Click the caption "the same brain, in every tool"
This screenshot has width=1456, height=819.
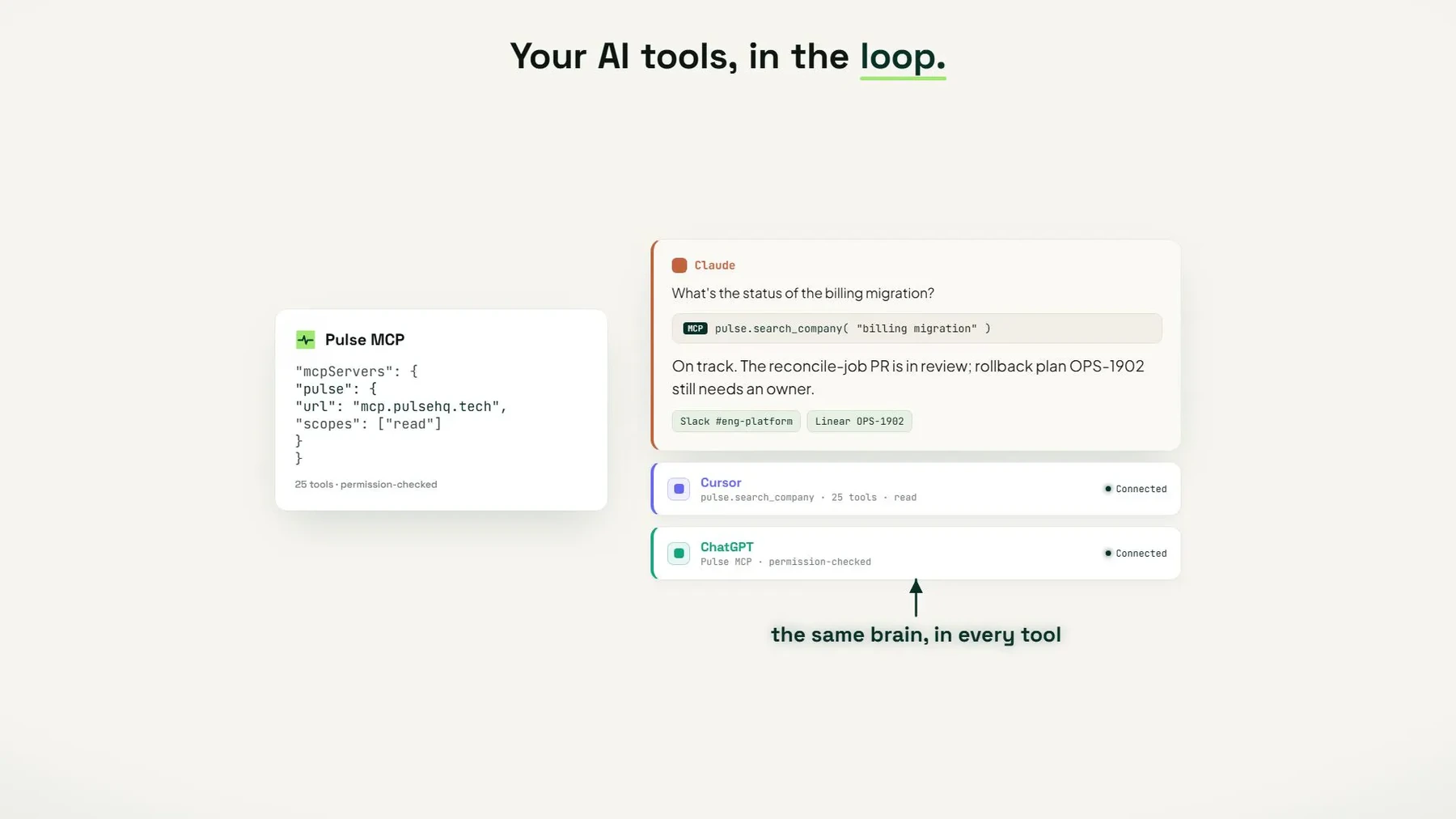[x=916, y=634]
